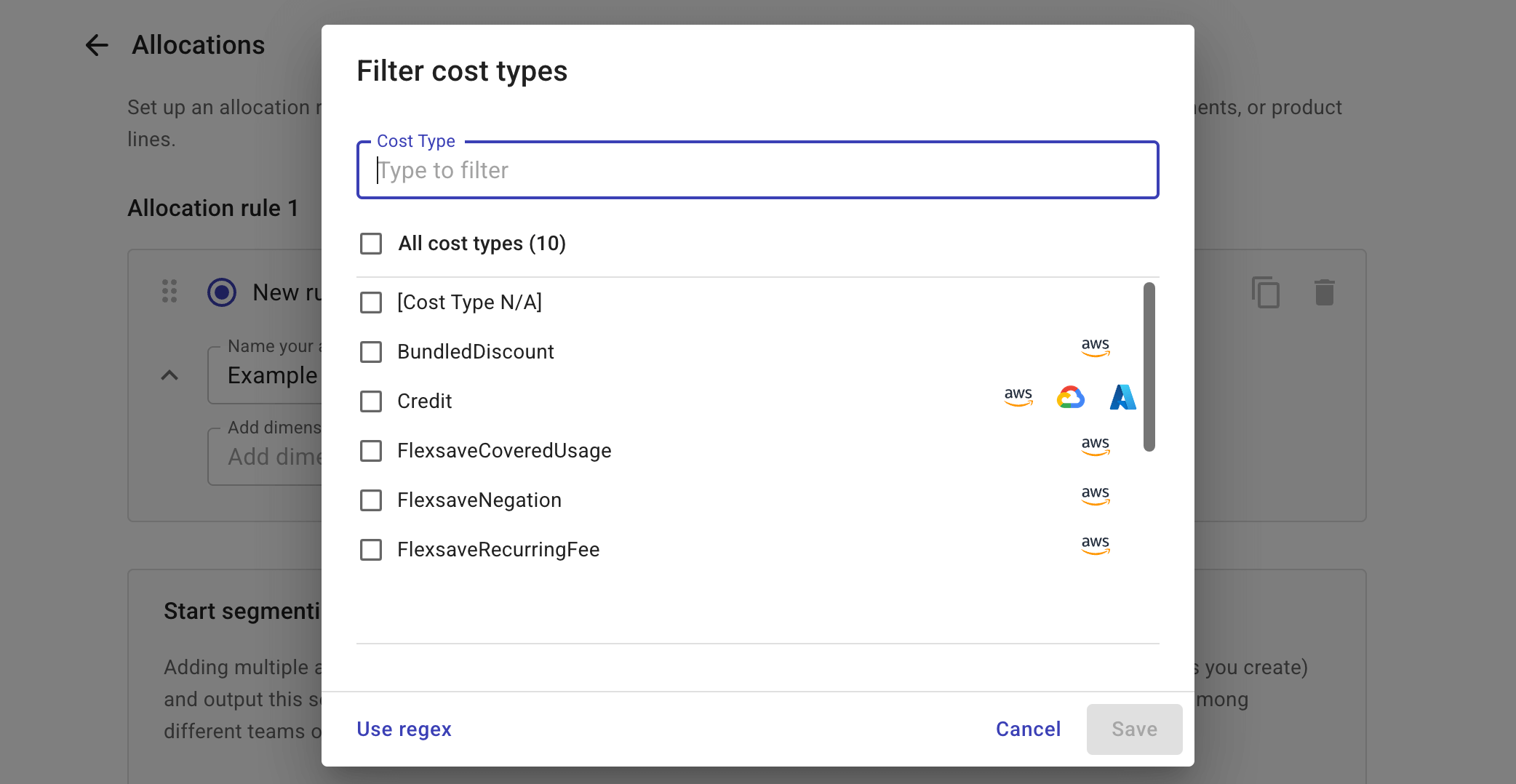Select the New rule radio button
The width and height of the screenshot is (1516, 784).
pos(222,292)
